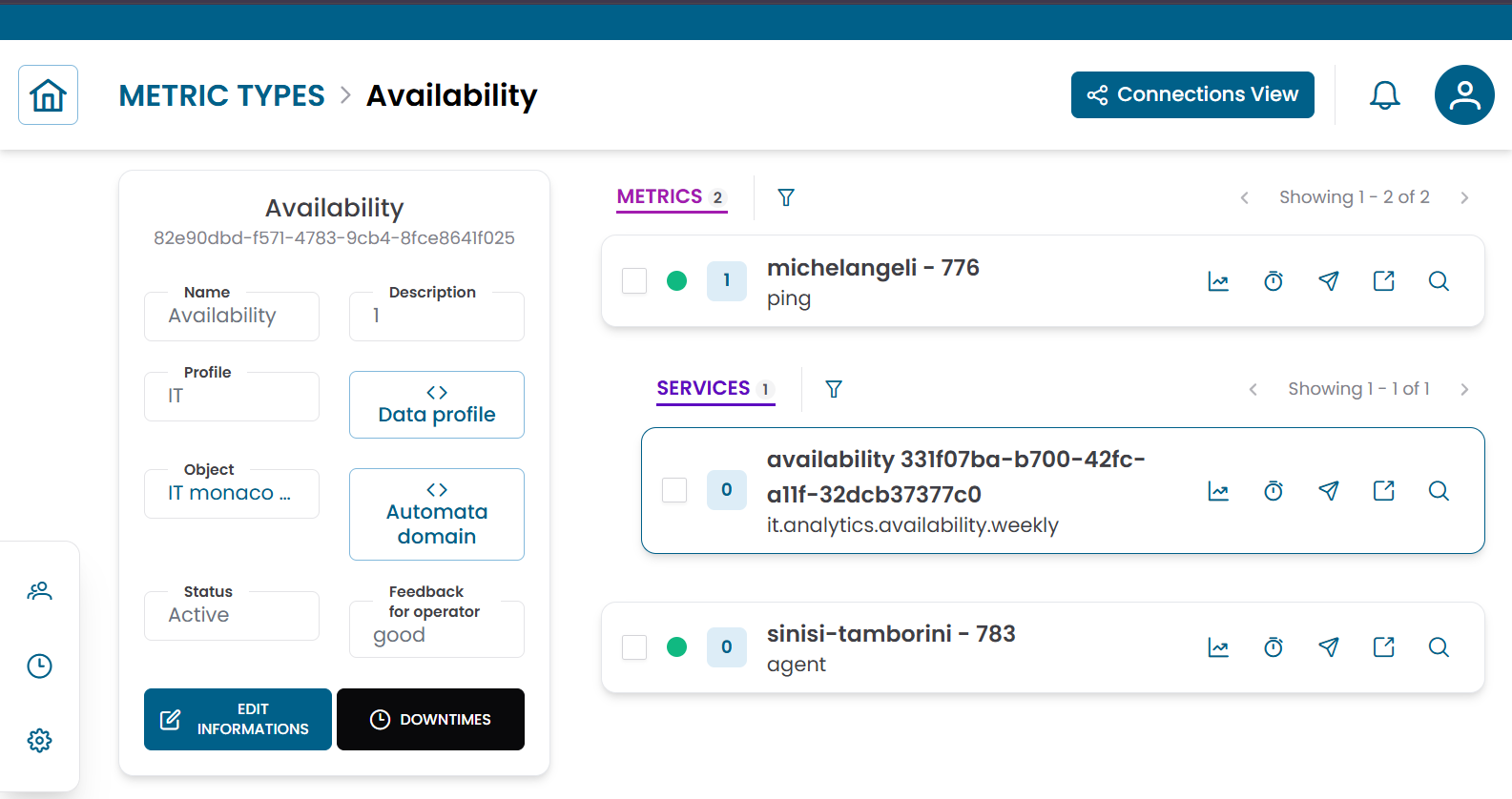
Task: Click stopwatch icon for sinisi-tamborini - 783
Action: point(1274,647)
